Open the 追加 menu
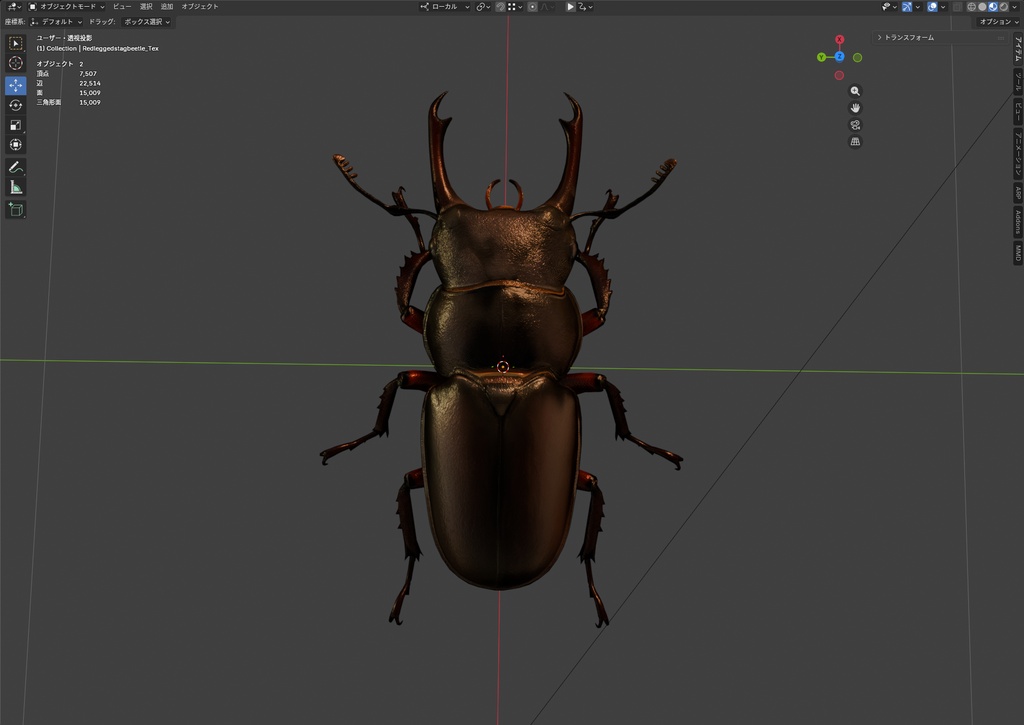 167,7
